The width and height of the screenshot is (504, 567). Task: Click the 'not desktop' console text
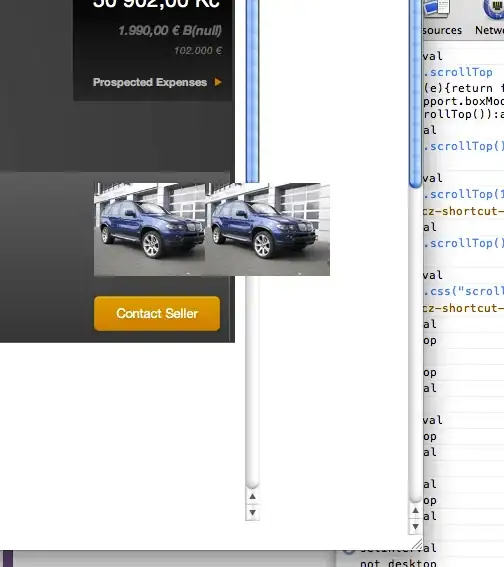click(x=398, y=563)
